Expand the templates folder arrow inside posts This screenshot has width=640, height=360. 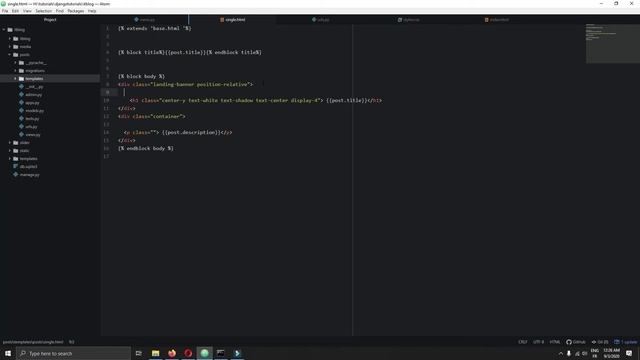pyautogui.click(x=16, y=79)
